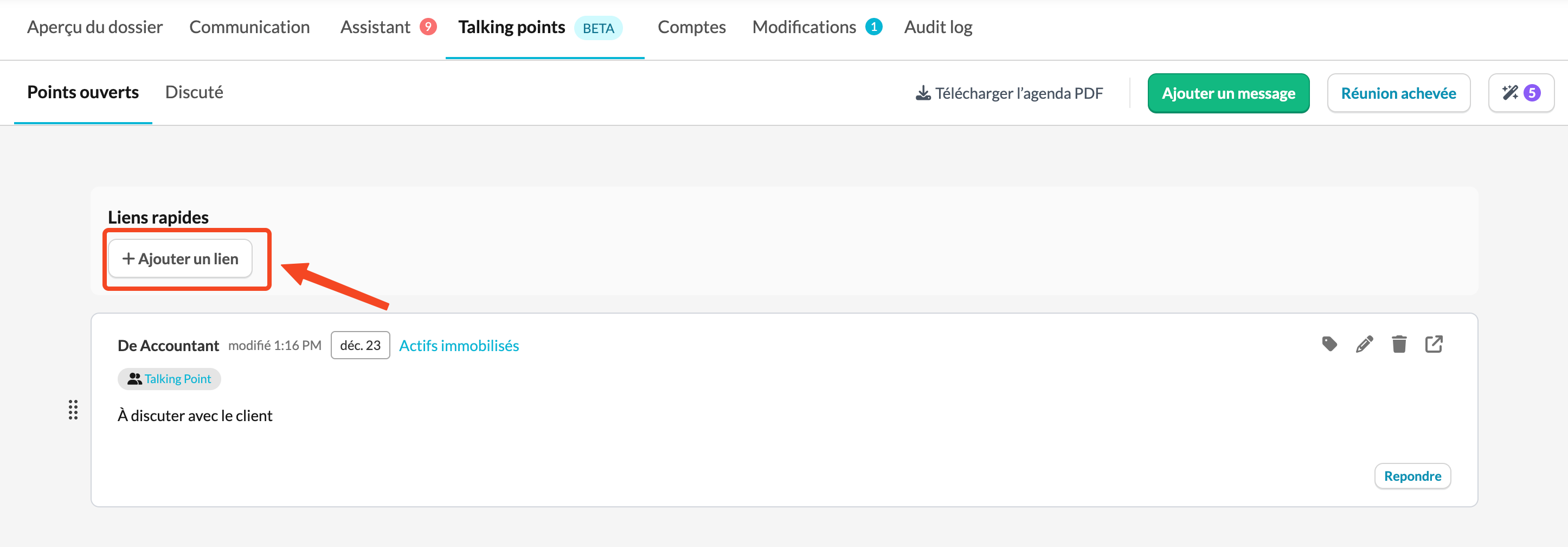The height and width of the screenshot is (547, 1568).
Task: Open the Actifs immobilisés link
Action: click(x=459, y=345)
